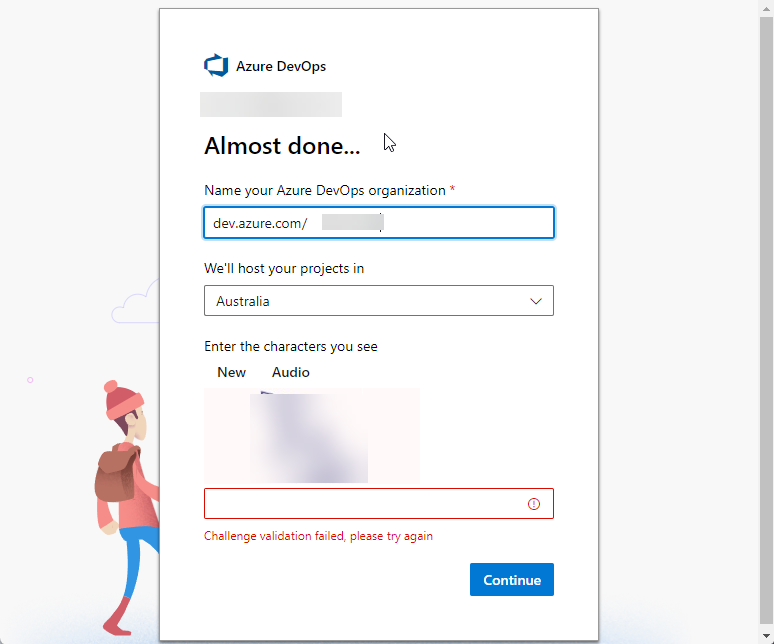Request a New captcha challenge
The height and width of the screenshot is (644, 774).
pos(232,372)
